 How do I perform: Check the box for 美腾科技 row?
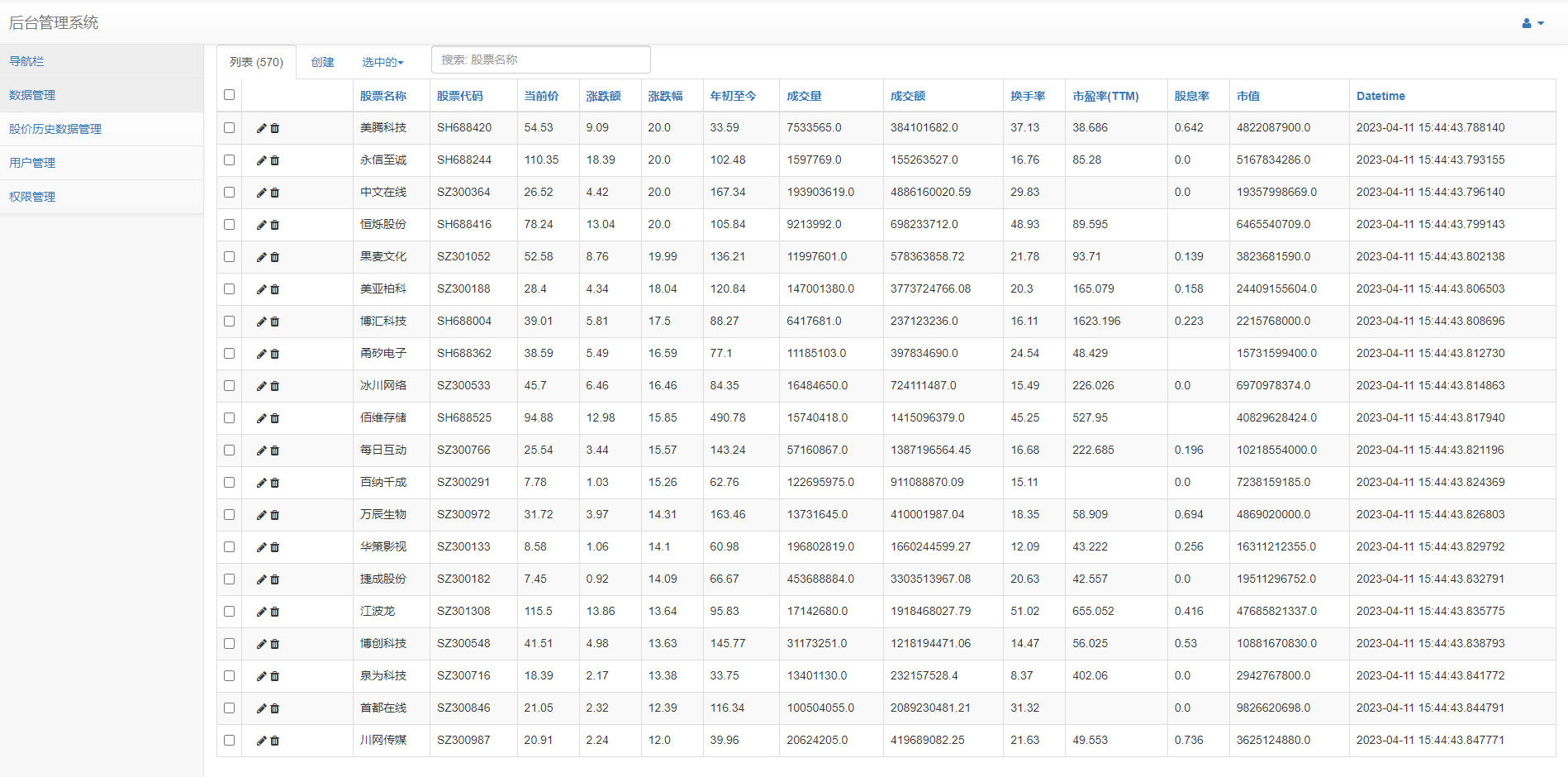pyautogui.click(x=230, y=128)
